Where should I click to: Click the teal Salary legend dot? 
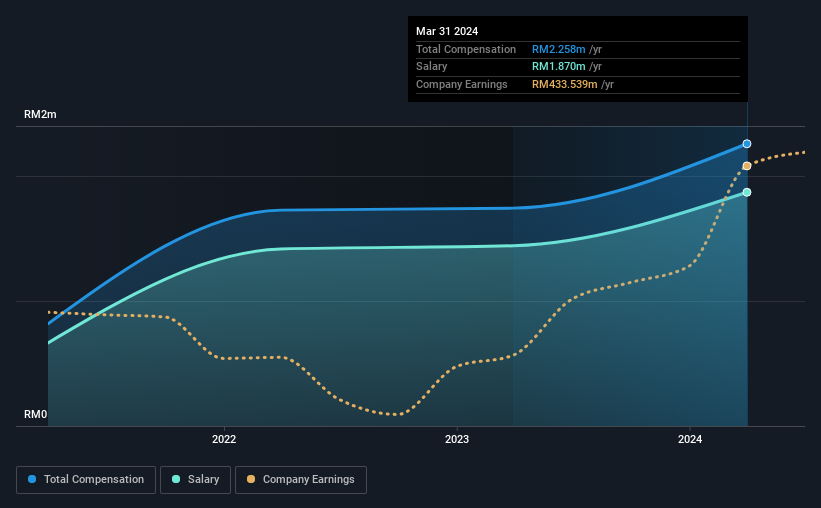point(176,479)
